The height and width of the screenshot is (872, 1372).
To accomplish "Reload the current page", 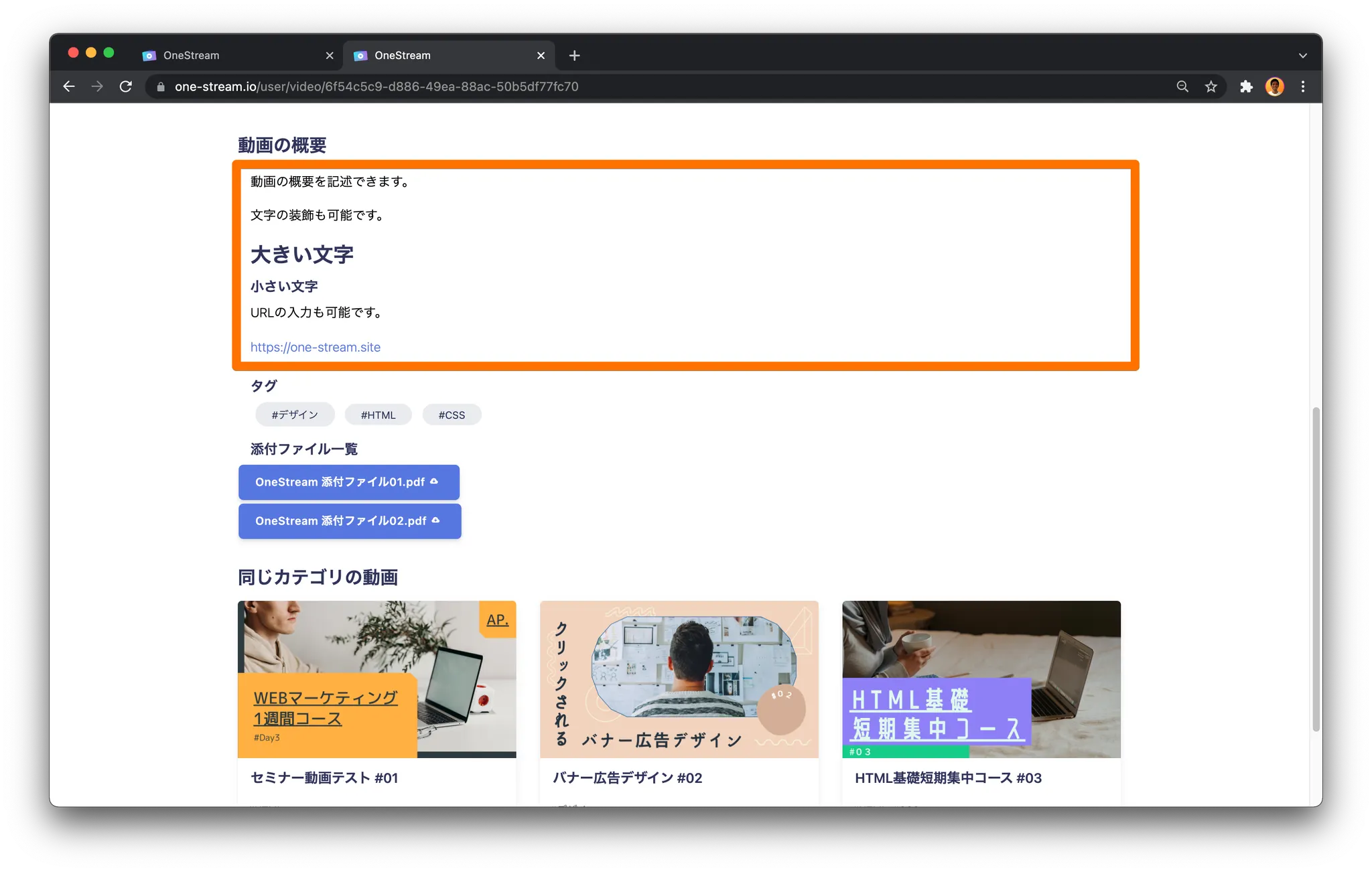I will [x=126, y=86].
